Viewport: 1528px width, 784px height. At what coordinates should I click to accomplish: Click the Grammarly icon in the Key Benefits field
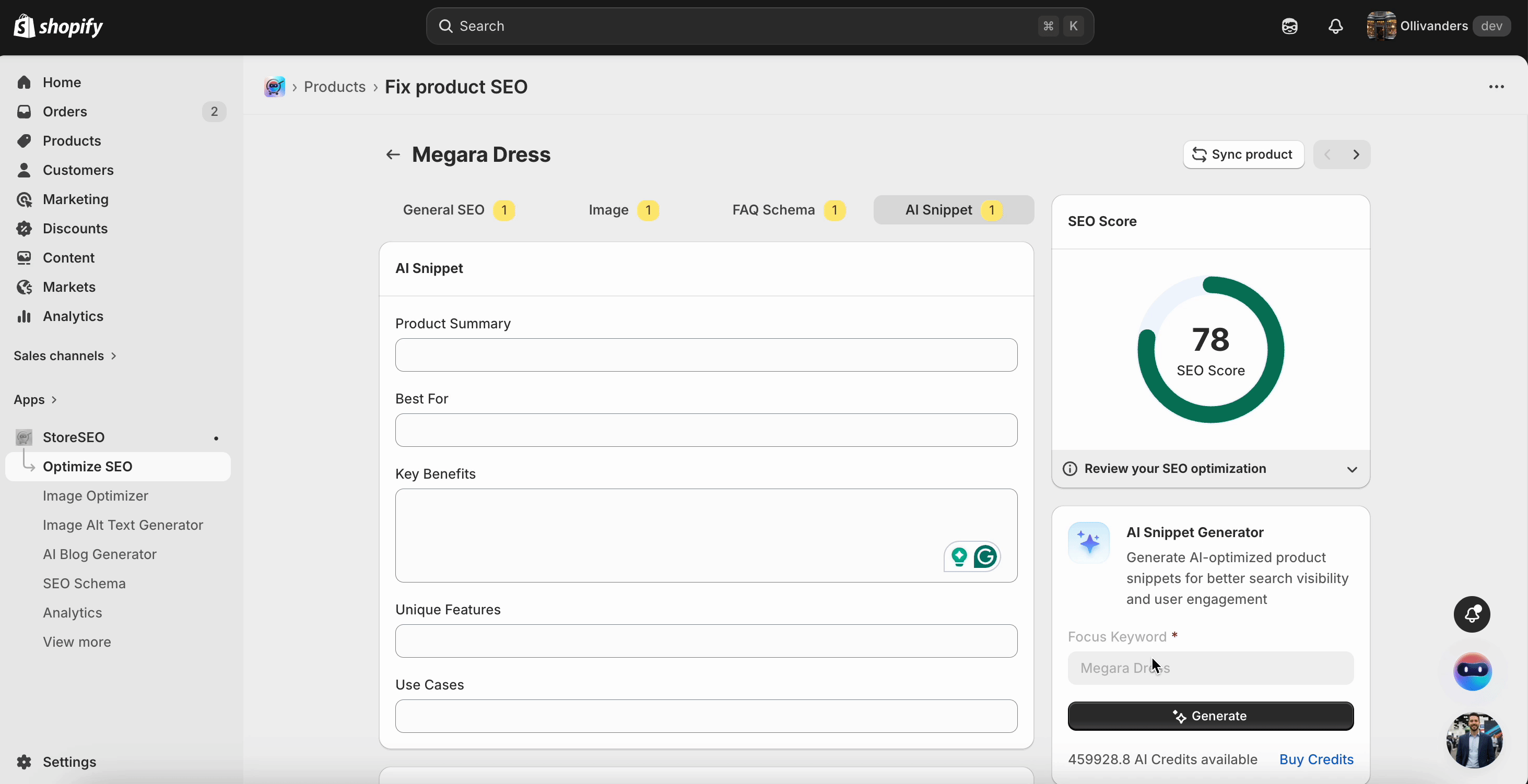984,557
